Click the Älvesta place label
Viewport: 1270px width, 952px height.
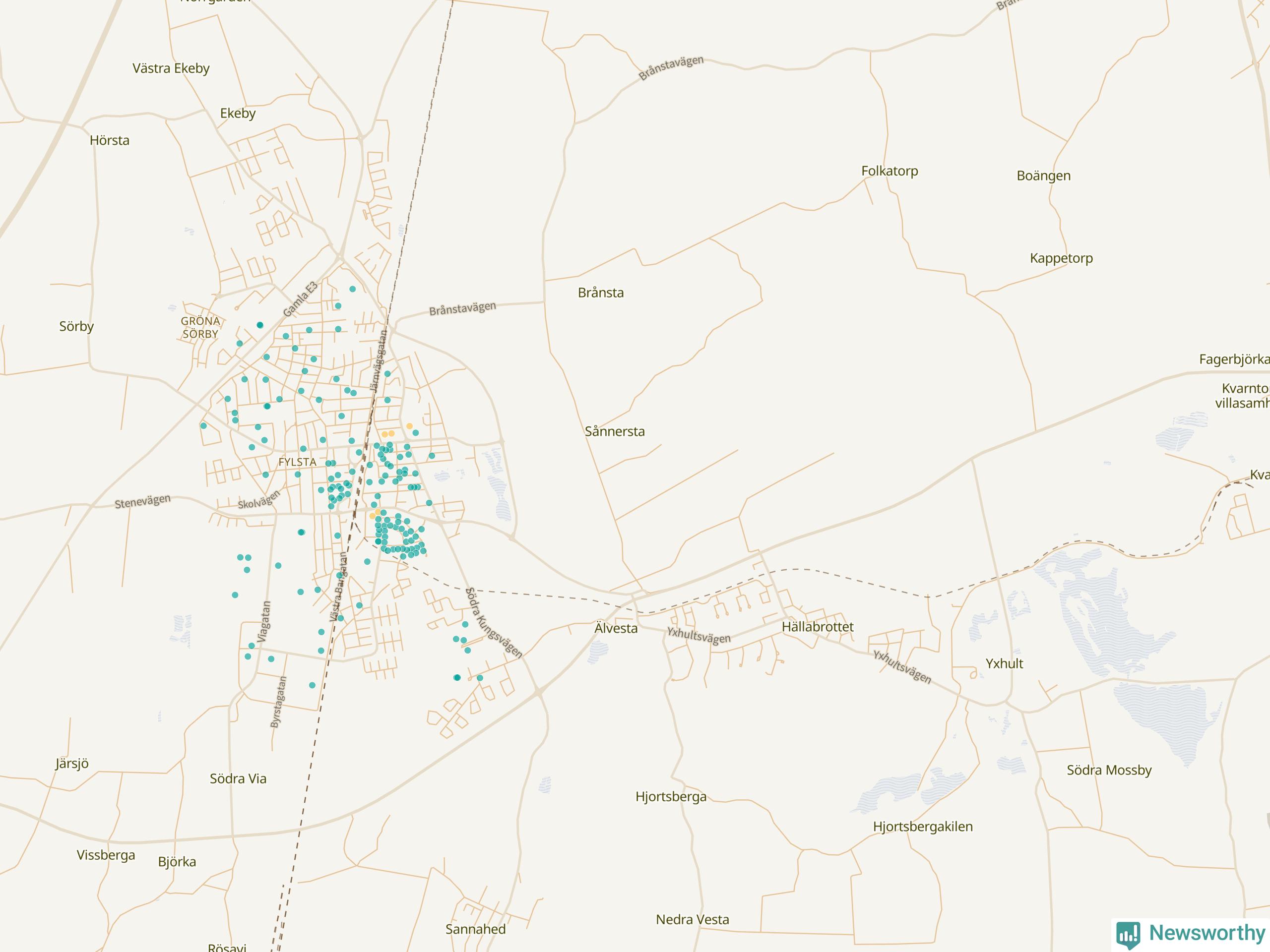(616, 628)
